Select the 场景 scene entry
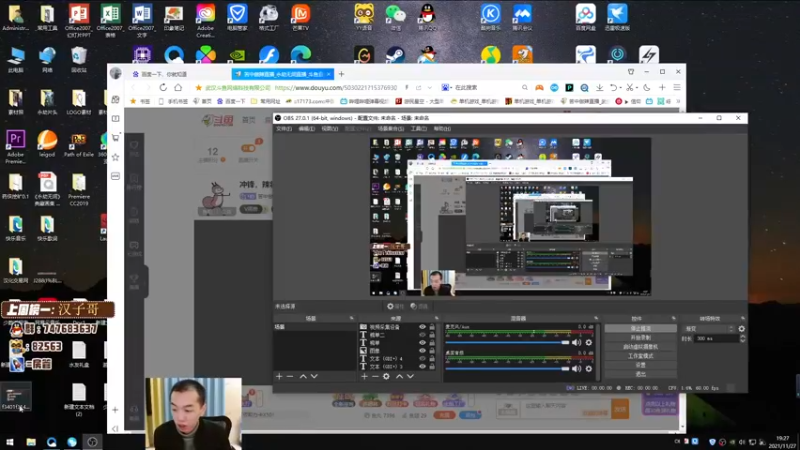 click(314, 327)
